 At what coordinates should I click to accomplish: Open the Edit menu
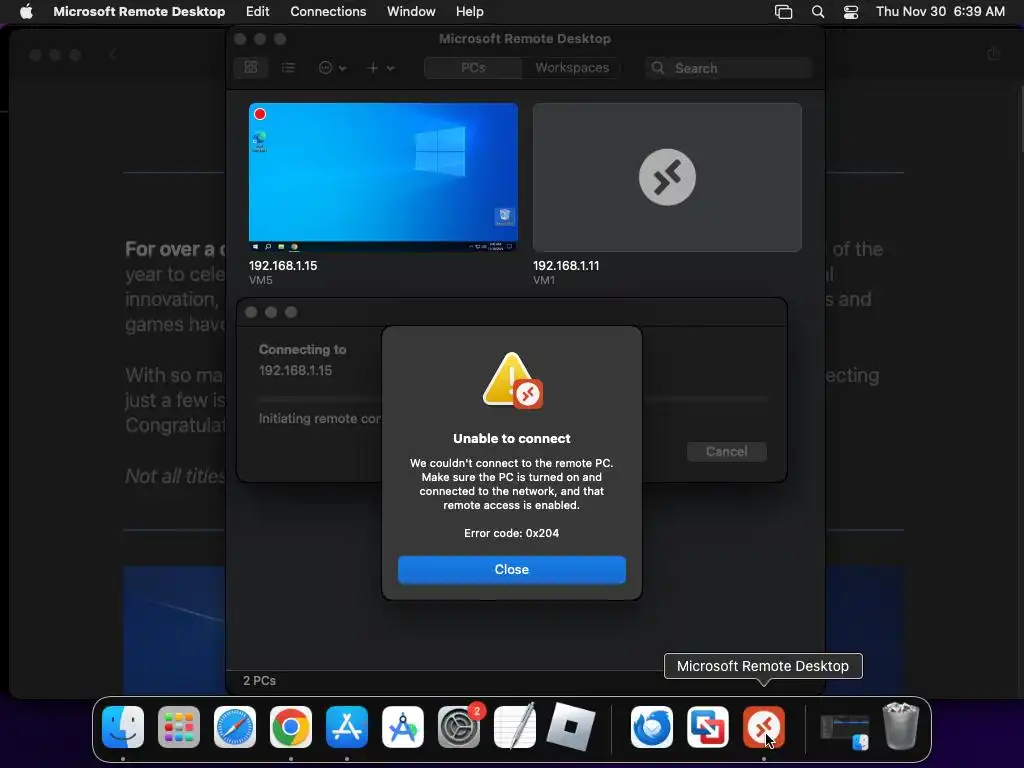tap(257, 12)
